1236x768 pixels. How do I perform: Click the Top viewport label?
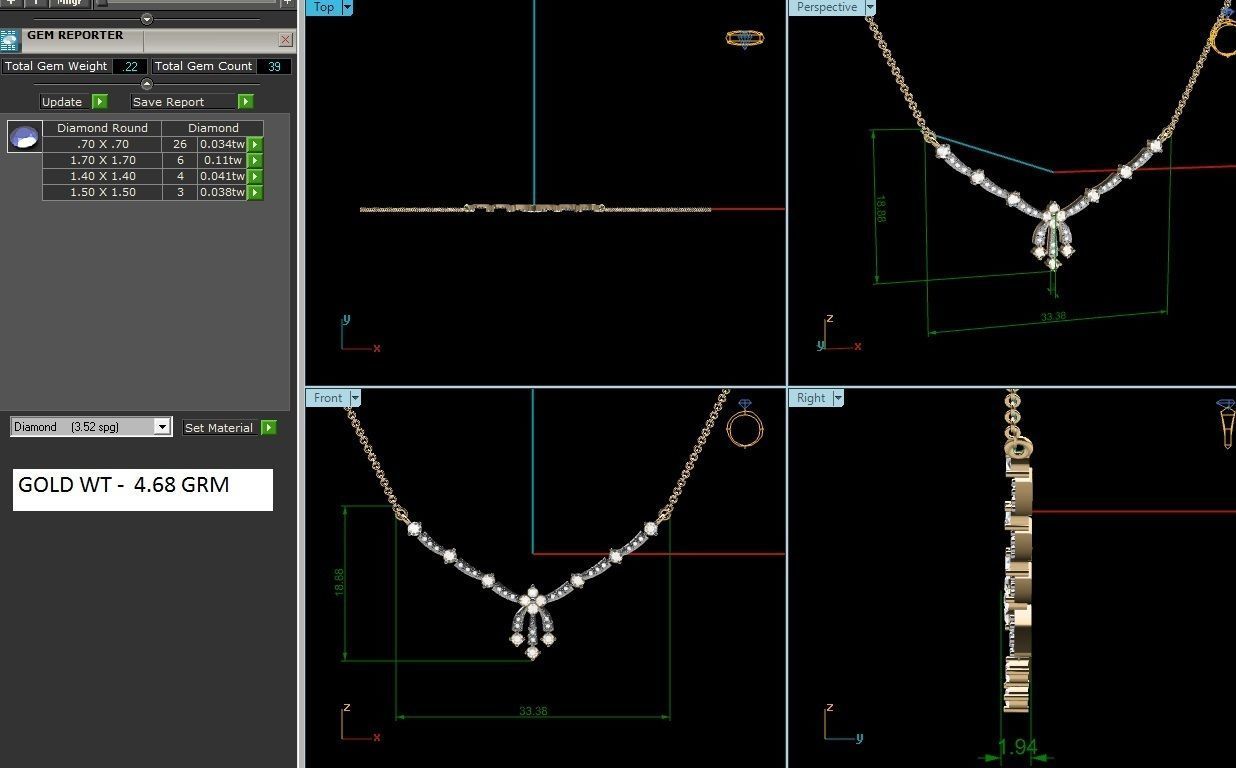[x=324, y=7]
